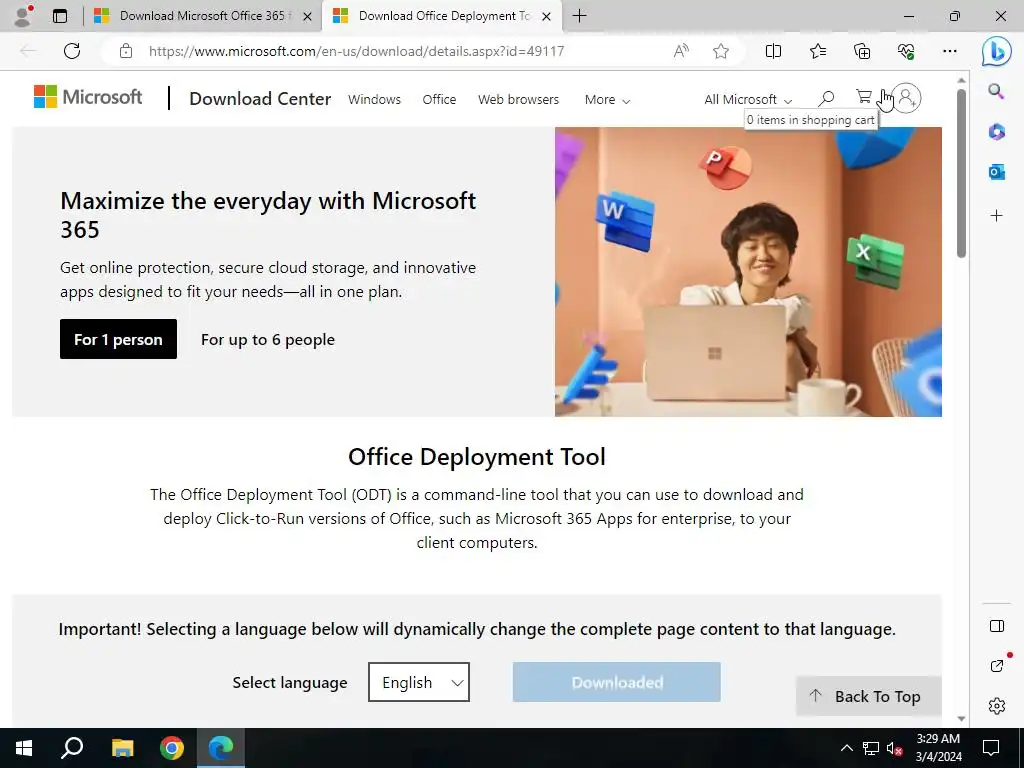
Task: Close the Office Deployment Tool tab
Action: point(547,16)
